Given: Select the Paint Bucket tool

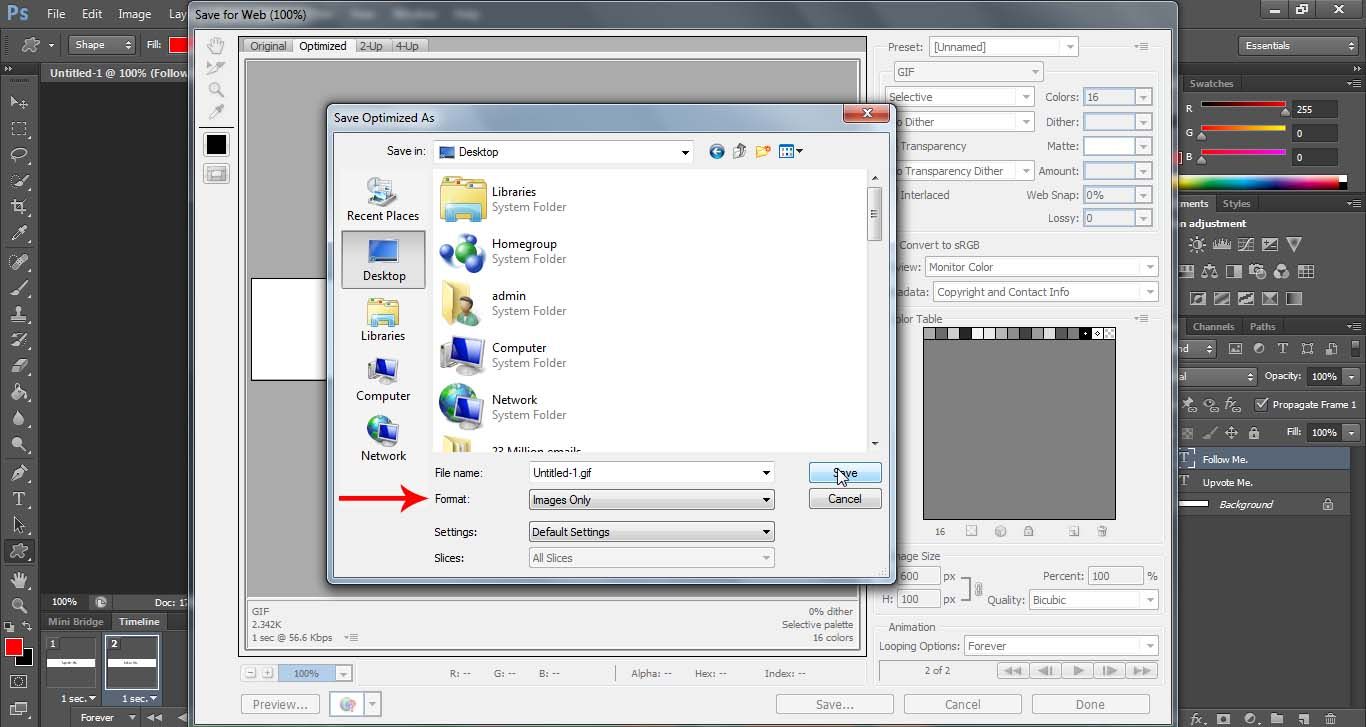Looking at the screenshot, I should point(19,392).
